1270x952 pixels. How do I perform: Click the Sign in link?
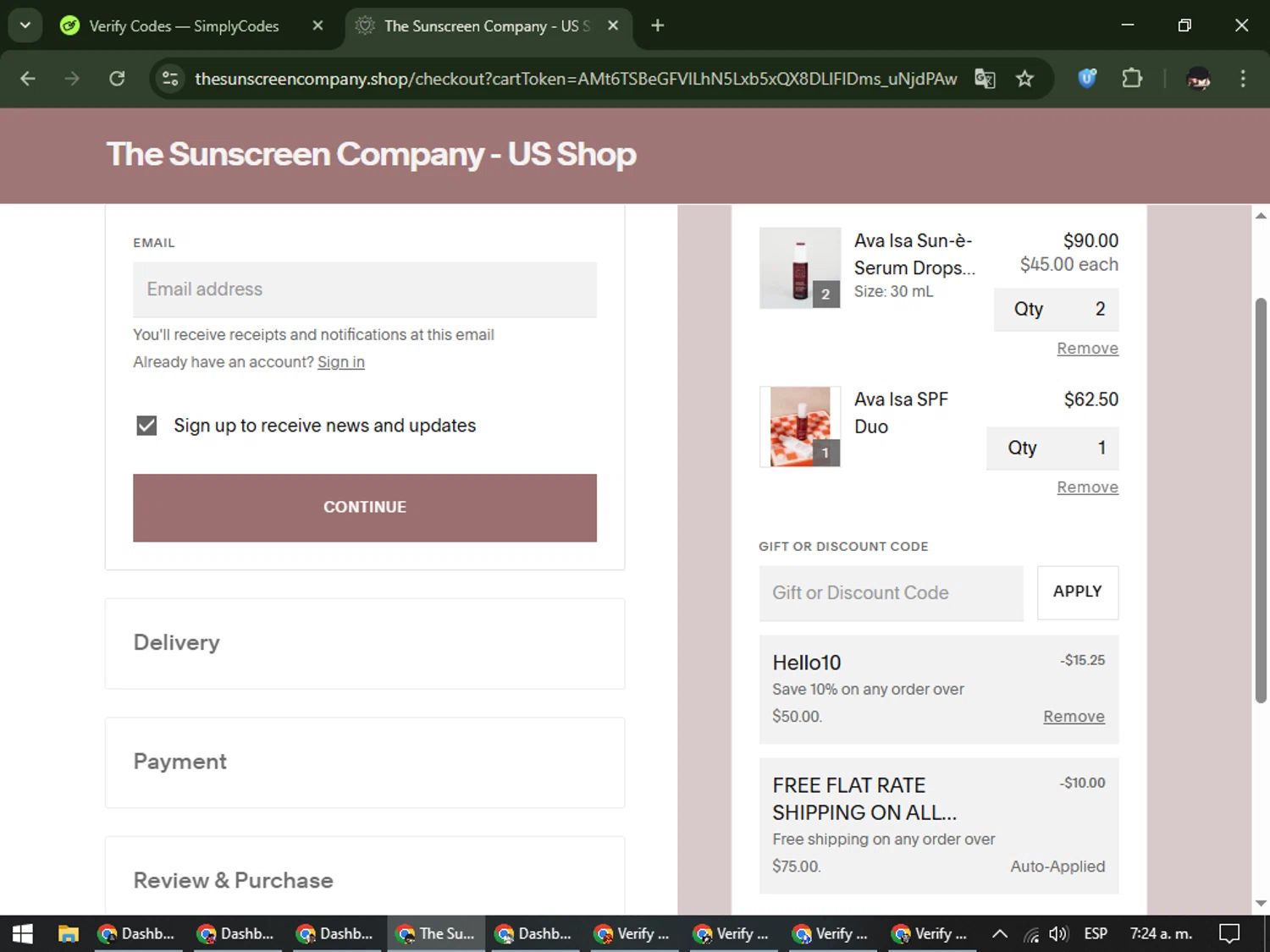341,362
